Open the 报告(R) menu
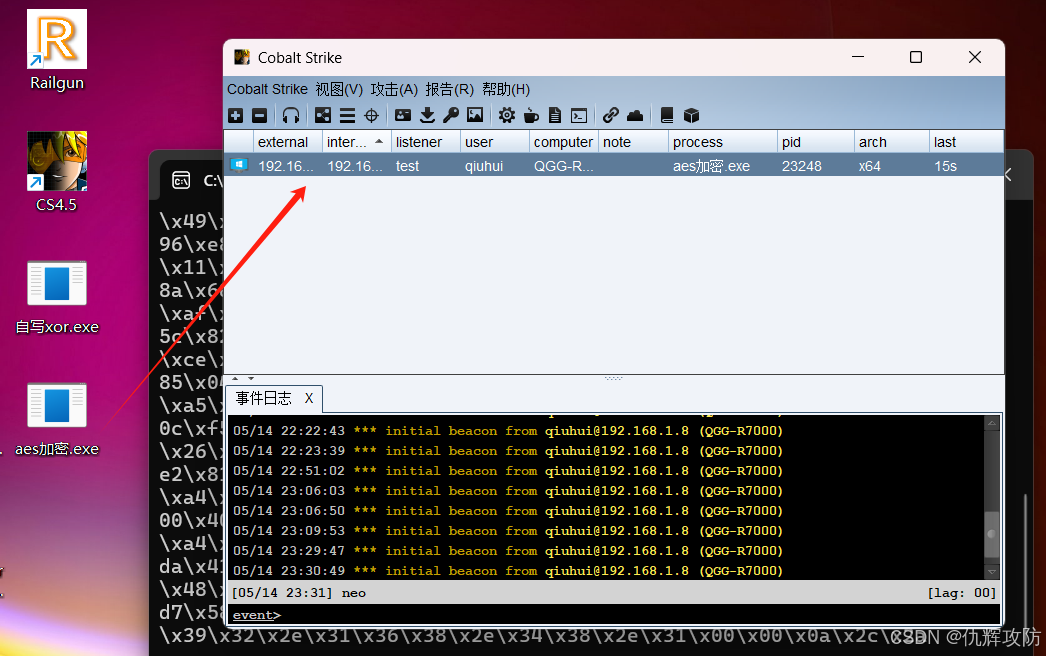The image size is (1046, 656). (450, 89)
